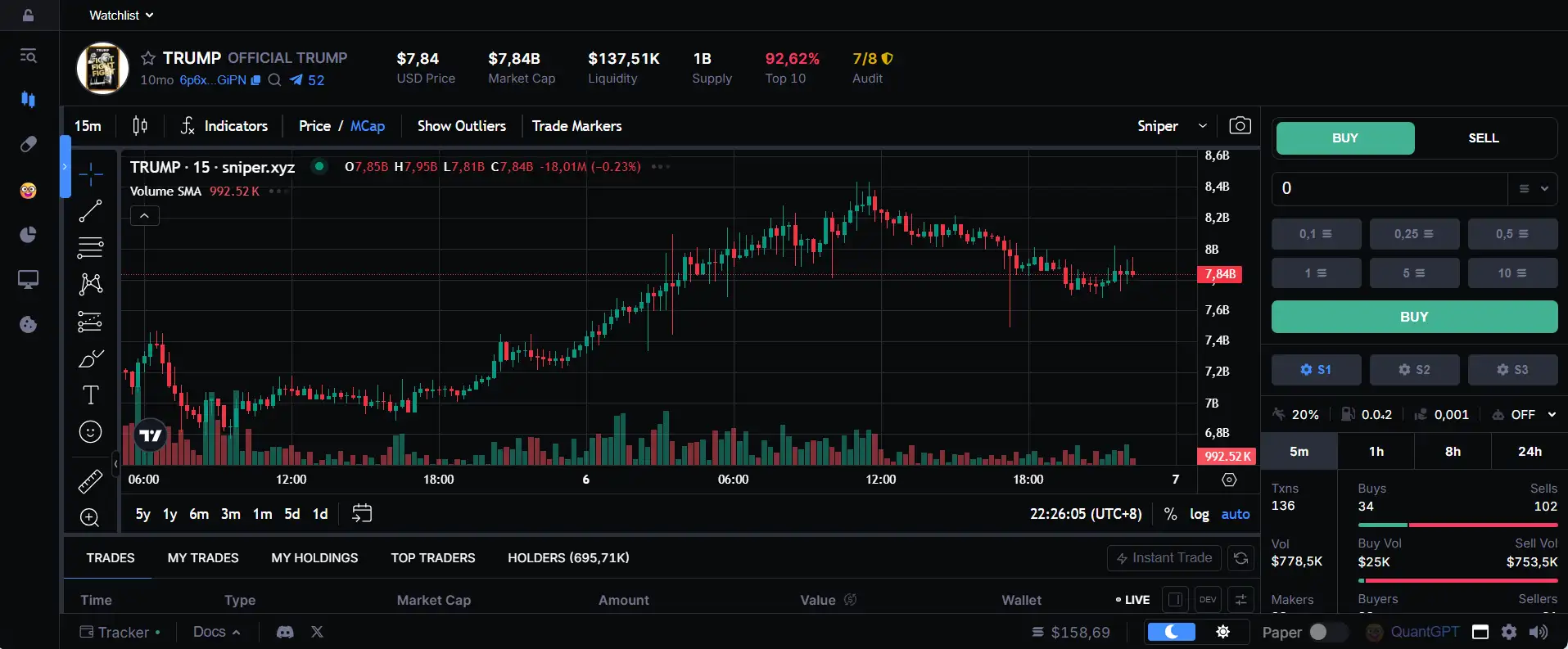1568x649 pixels.
Task: Take a chart snapshot with camera icon
Action: [1240, 125]
